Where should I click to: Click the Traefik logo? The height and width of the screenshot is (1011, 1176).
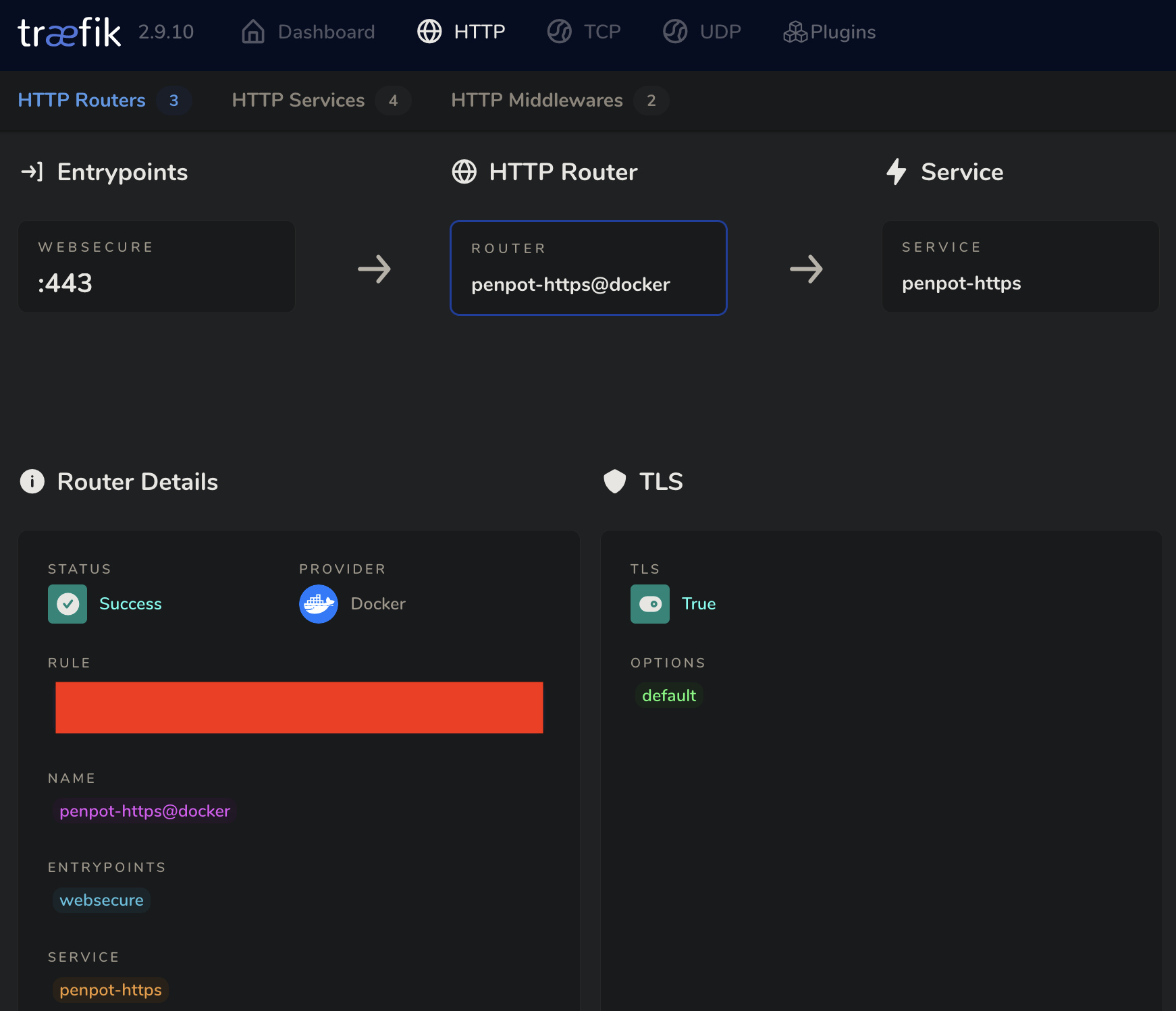[70, 32]
